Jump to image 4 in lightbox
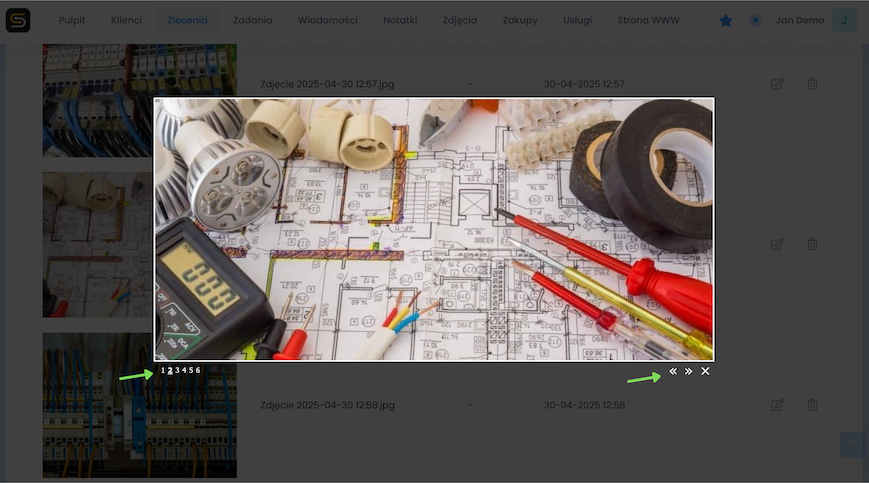869x483 pixels. tap(184, 370)
